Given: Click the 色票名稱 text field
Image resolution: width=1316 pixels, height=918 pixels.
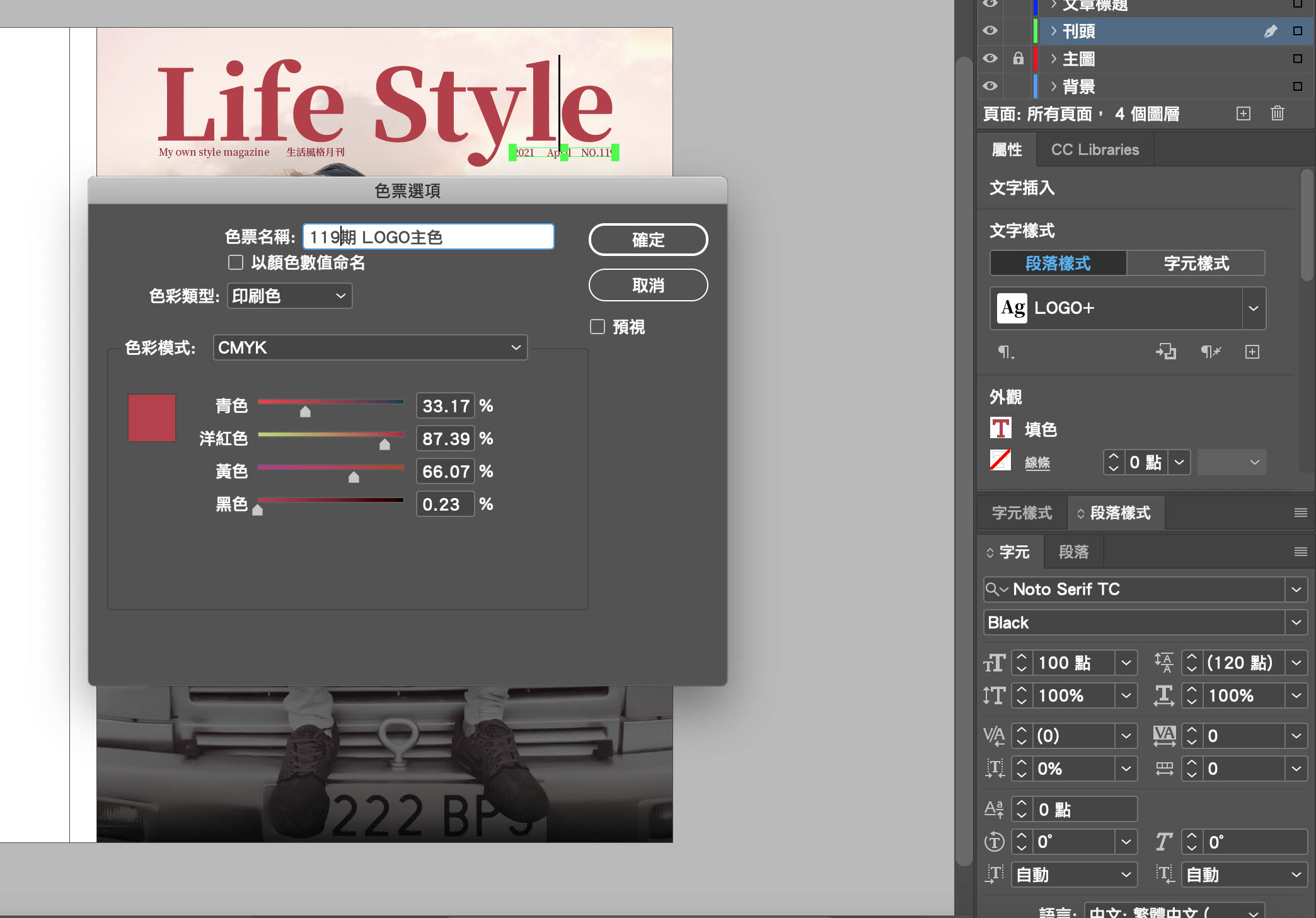Looking at the screenshot, I should 428,237.
